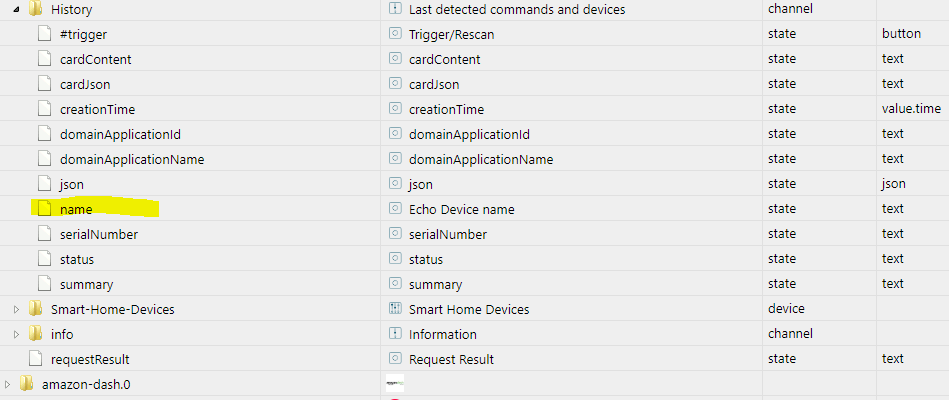Click the state icon beside Echo Device name

395,209
